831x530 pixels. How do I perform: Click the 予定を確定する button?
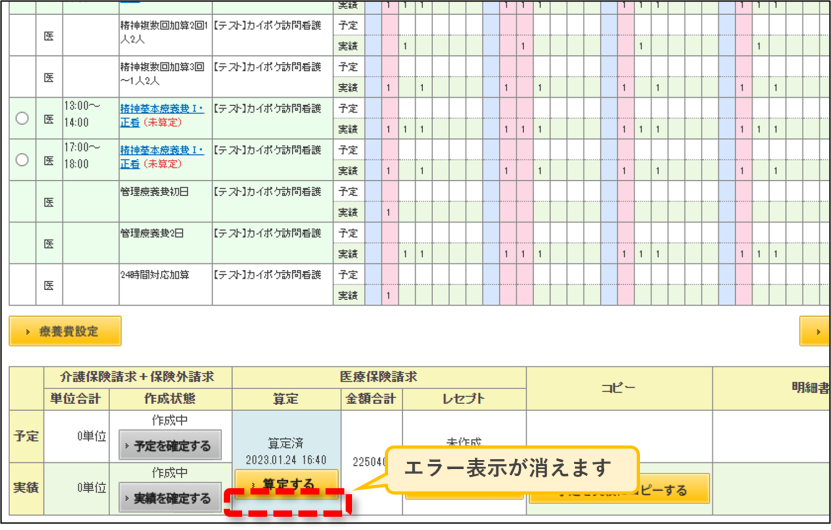click(170, 446)
